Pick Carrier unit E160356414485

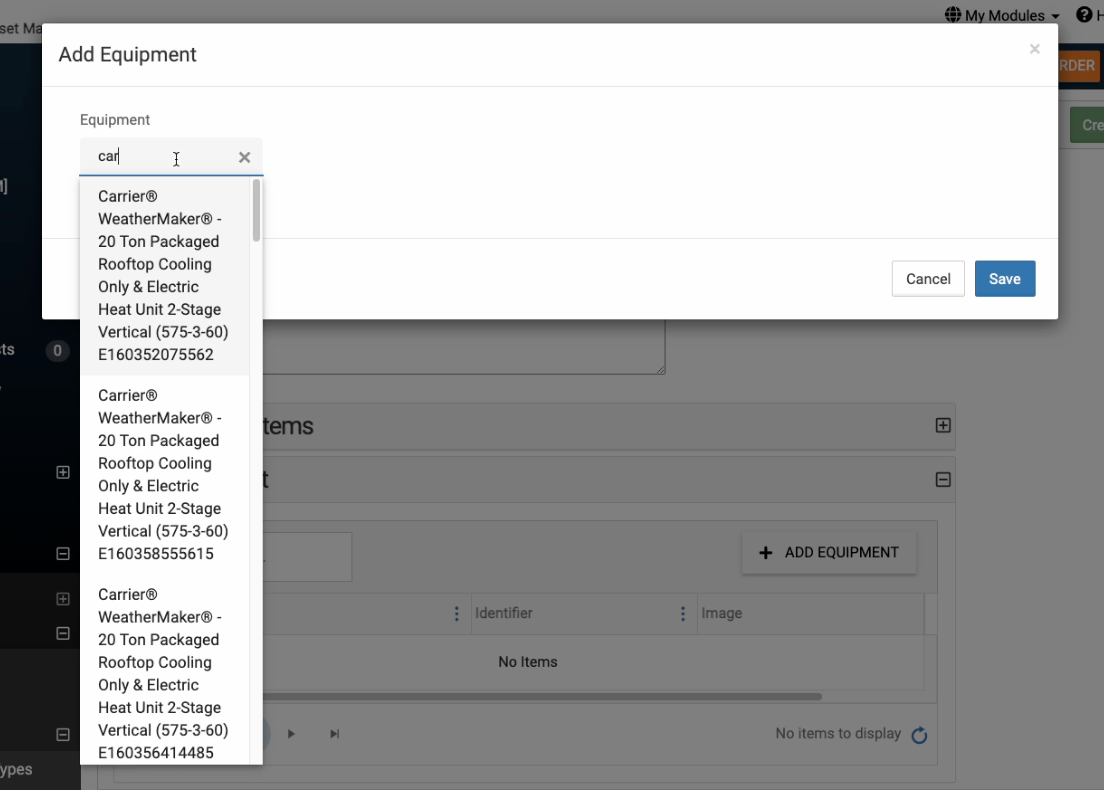tap(163, 673)
